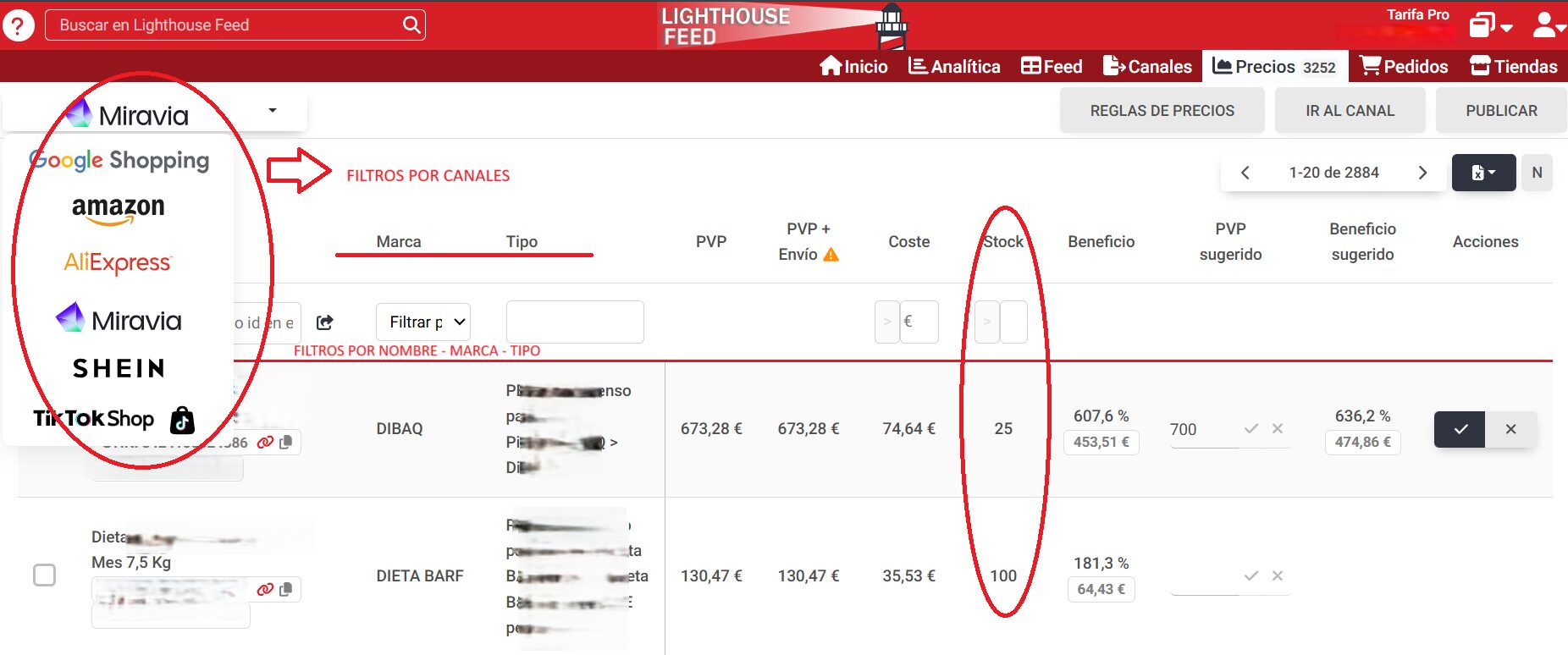Image resolution: width=1568 pixels, height=655 pixels.
Task: Choose Amazon channel from the list
Action: pos(119,210)
